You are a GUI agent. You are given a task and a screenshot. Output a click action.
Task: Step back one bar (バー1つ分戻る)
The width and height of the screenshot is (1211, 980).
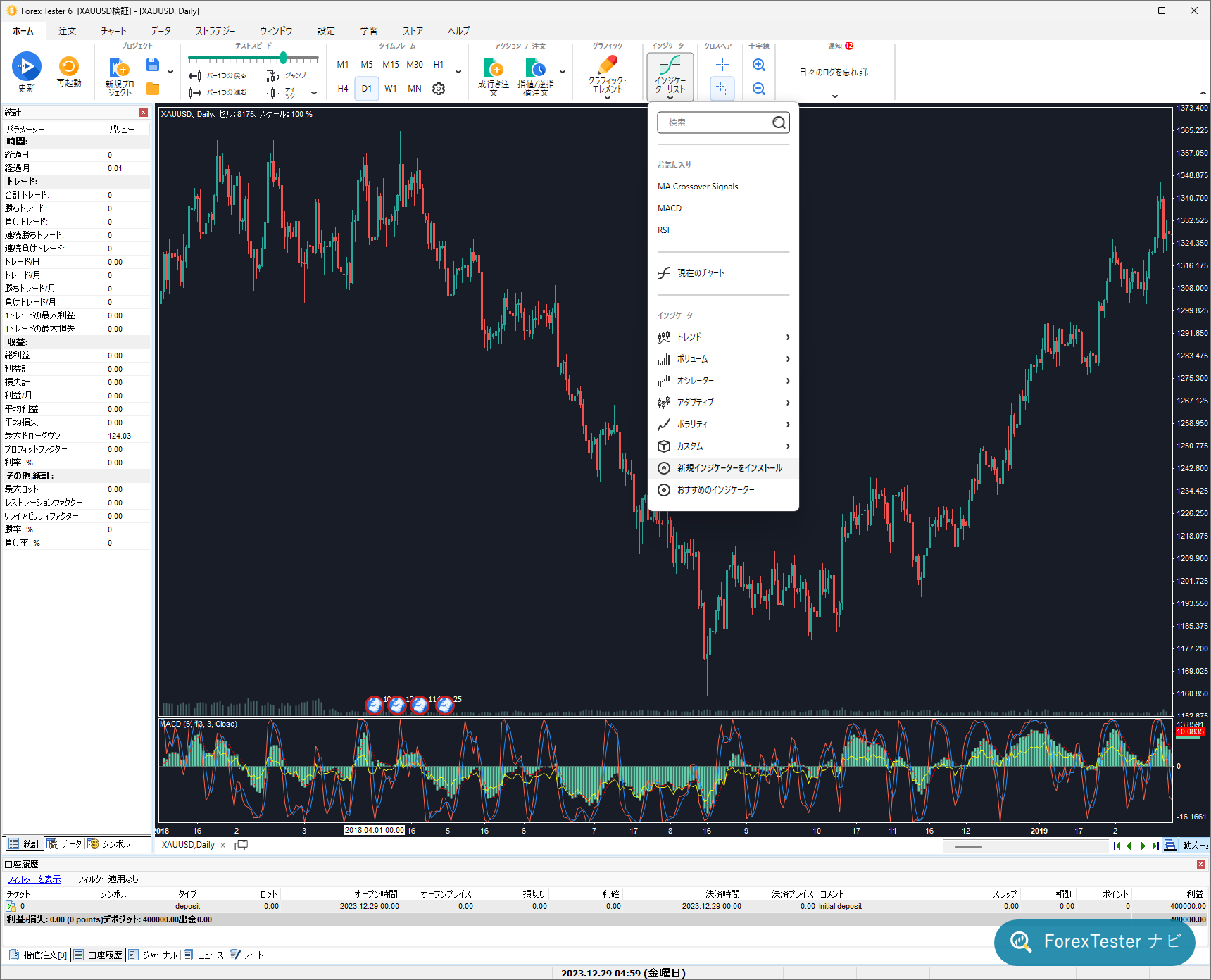[x=217, y=75]
